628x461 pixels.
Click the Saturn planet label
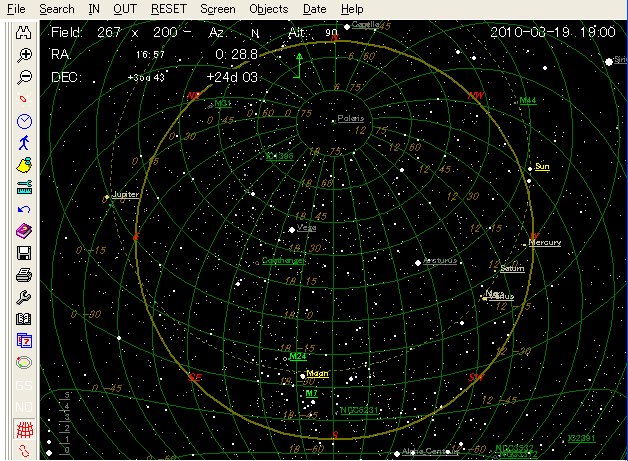tap(512, 268)
